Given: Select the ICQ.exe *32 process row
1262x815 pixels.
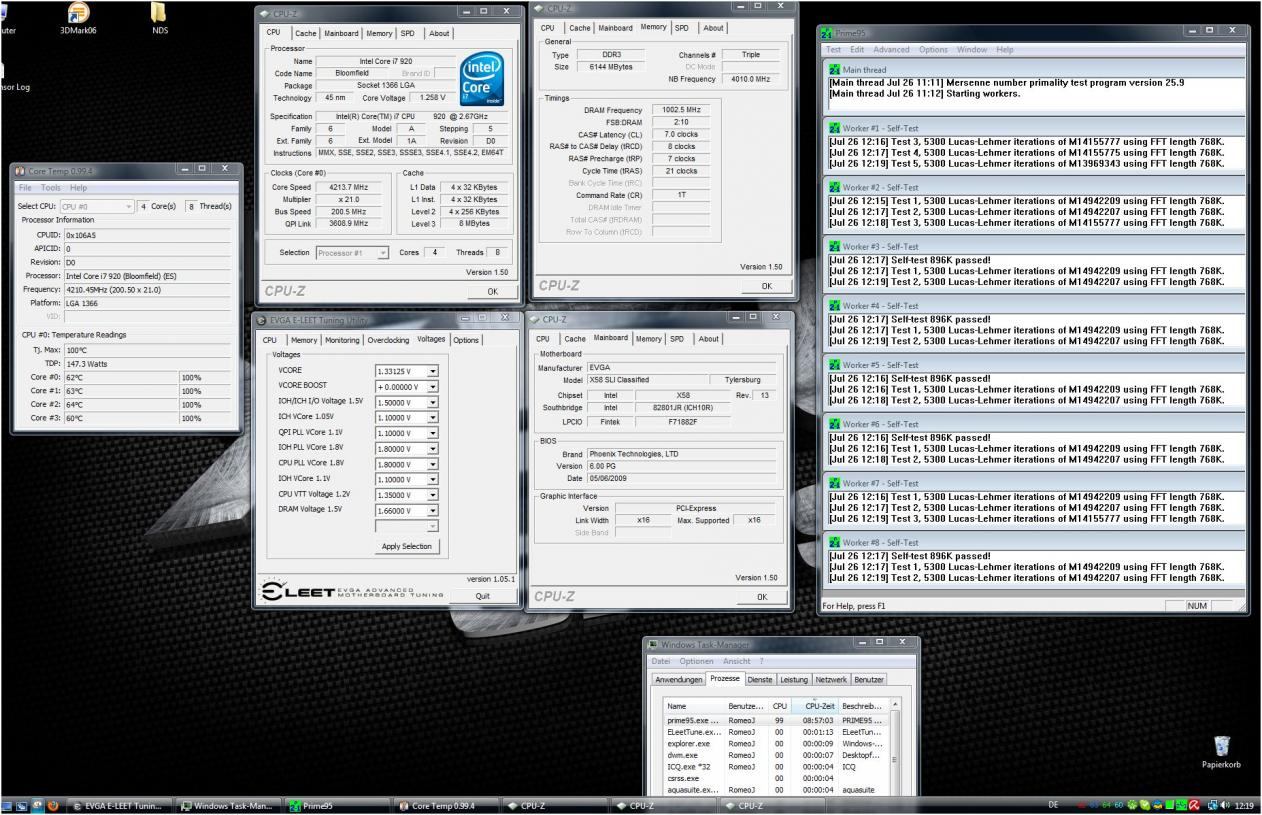Looking at the screenshot, I should [x=775, y=767].
